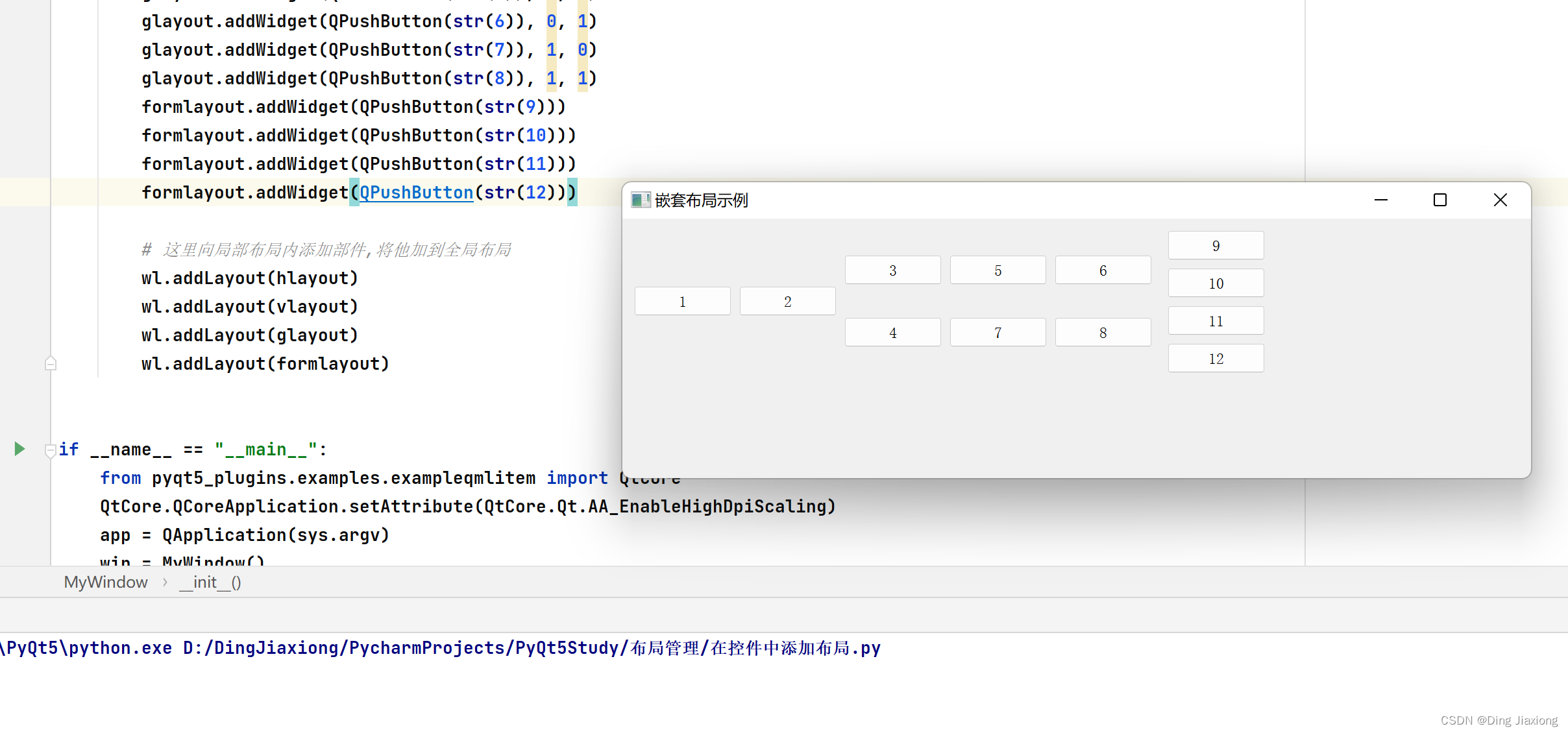Collapse the if __name__ code block
This screenshot has height=733, width=1568.
(50, 451)
